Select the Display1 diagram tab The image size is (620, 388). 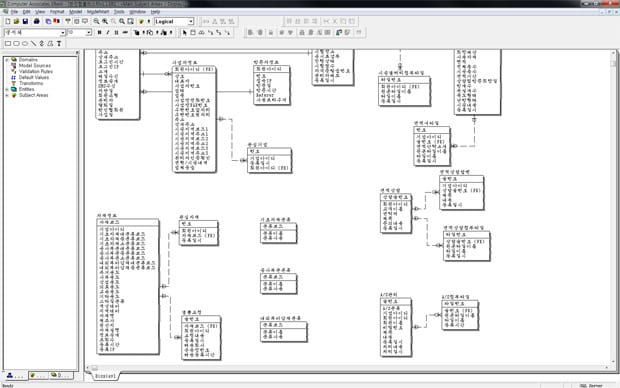[106, 376]
